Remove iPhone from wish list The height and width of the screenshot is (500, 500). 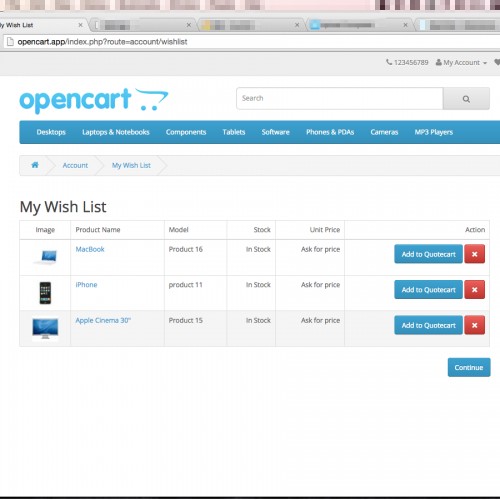[475, 290]
